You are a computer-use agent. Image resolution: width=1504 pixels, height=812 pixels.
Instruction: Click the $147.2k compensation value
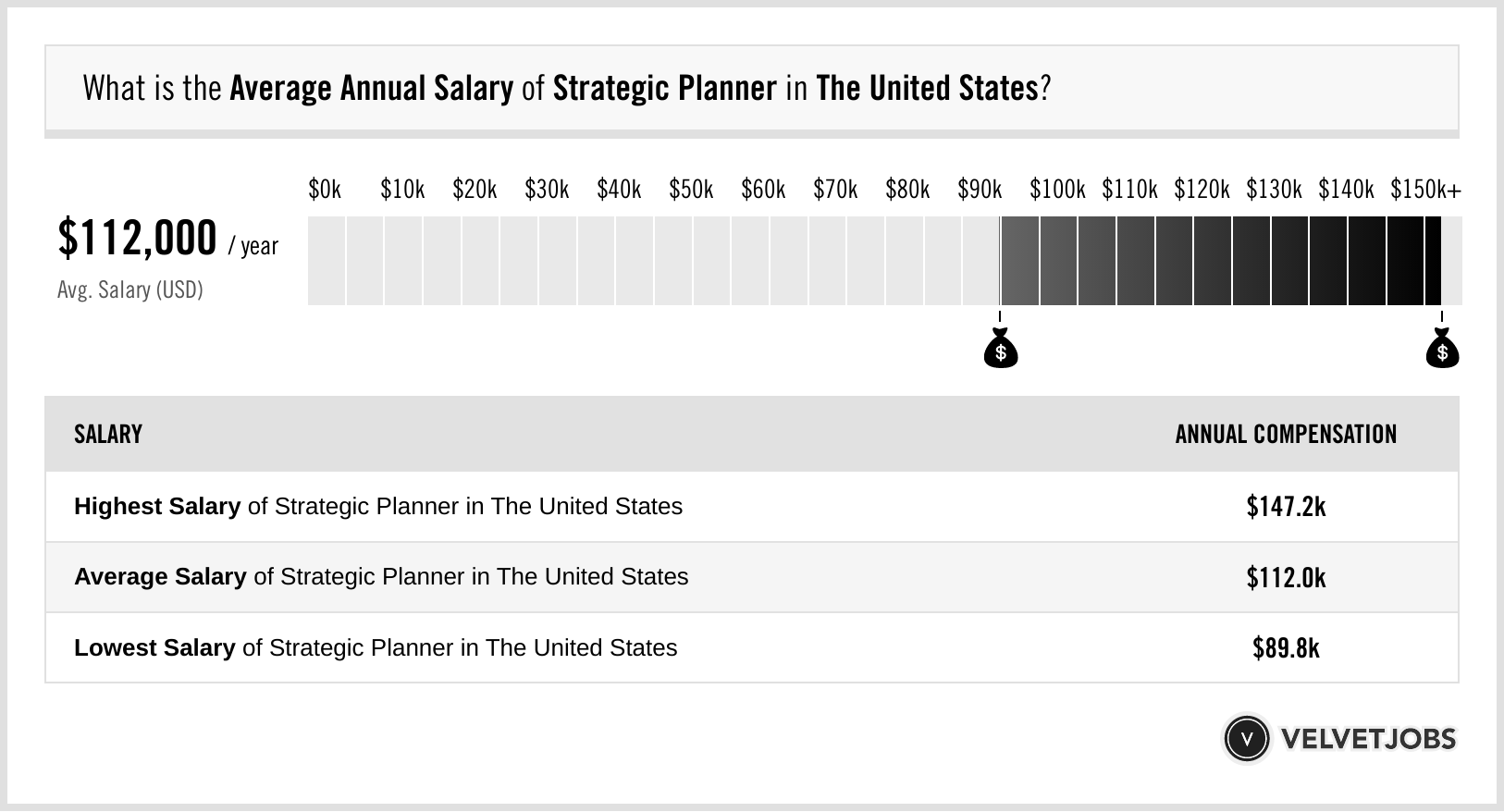[x=1286, y=507]
